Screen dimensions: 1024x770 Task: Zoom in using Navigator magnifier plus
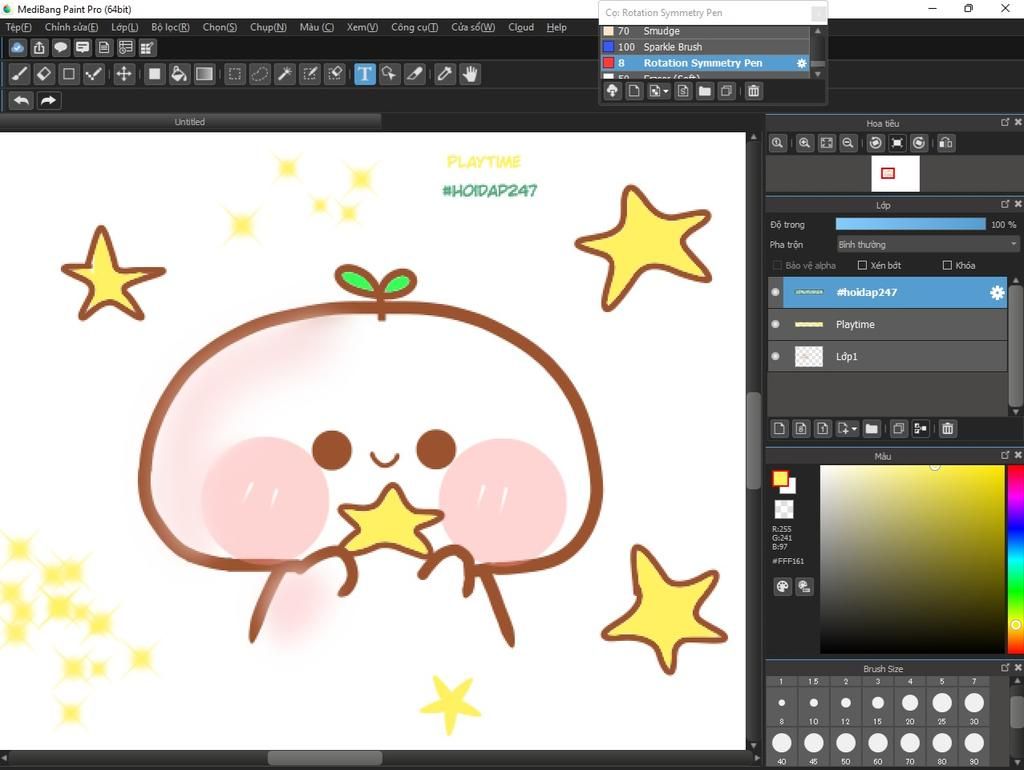pos(805,143)
